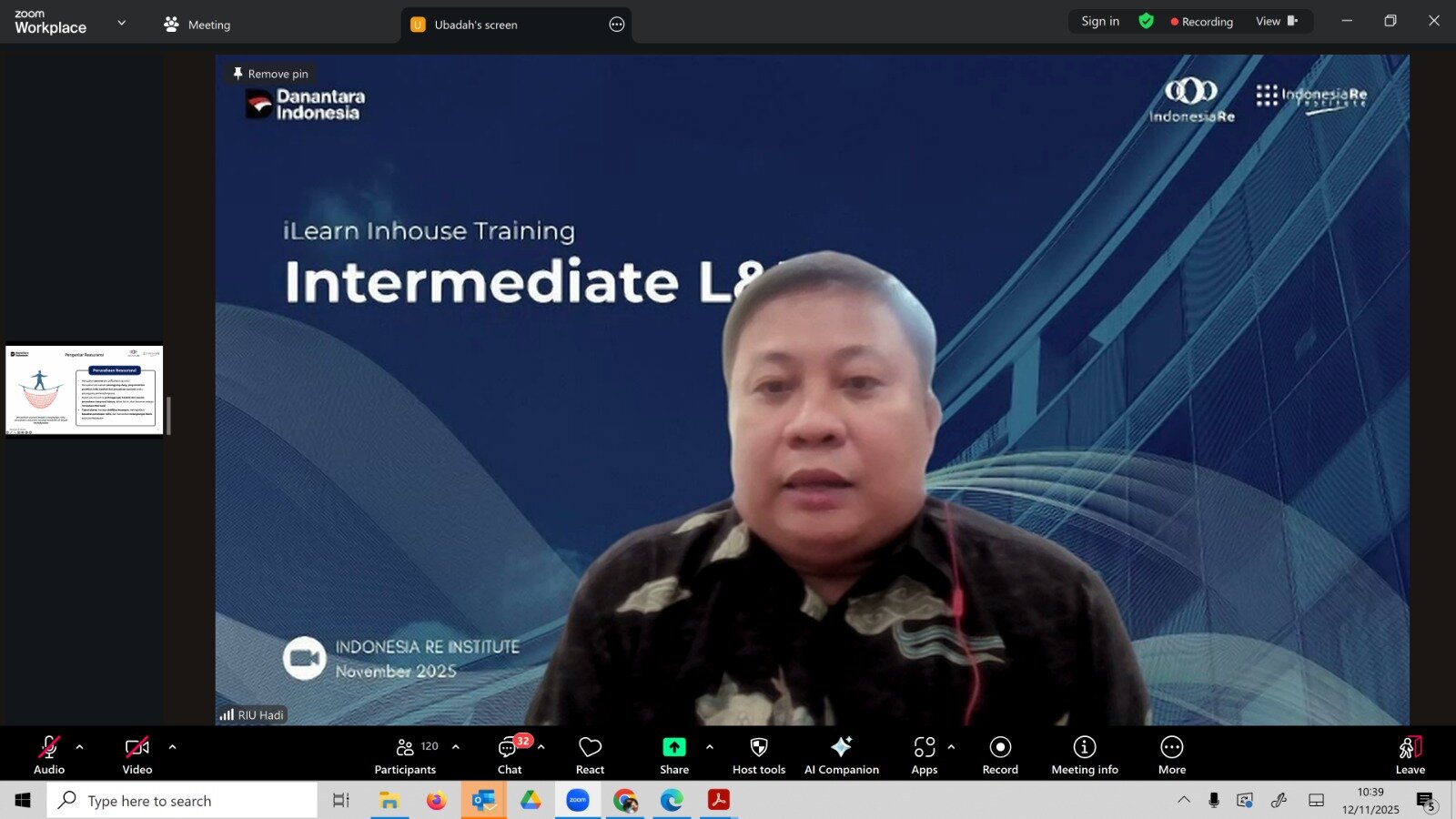Image resolution: width=1456 pixels, height=819 pixels.
Task: Show Meeting info
Action: tap(1084, 755)
